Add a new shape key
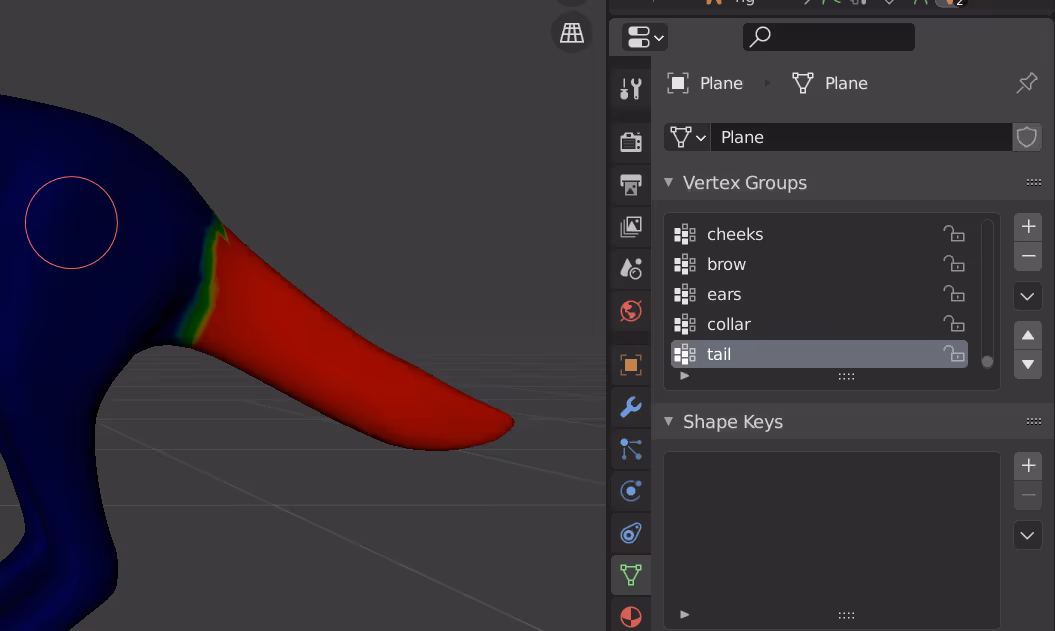Image resolution: width=1055 pixels, height=631 pixels. point(1028,466)
